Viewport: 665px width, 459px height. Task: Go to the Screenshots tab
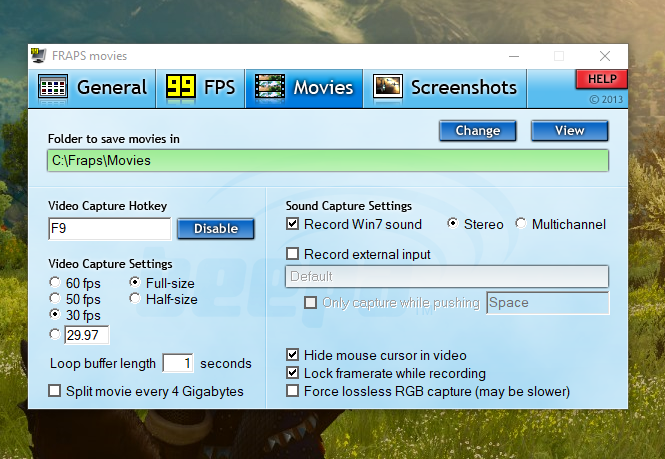coord(445,88)
